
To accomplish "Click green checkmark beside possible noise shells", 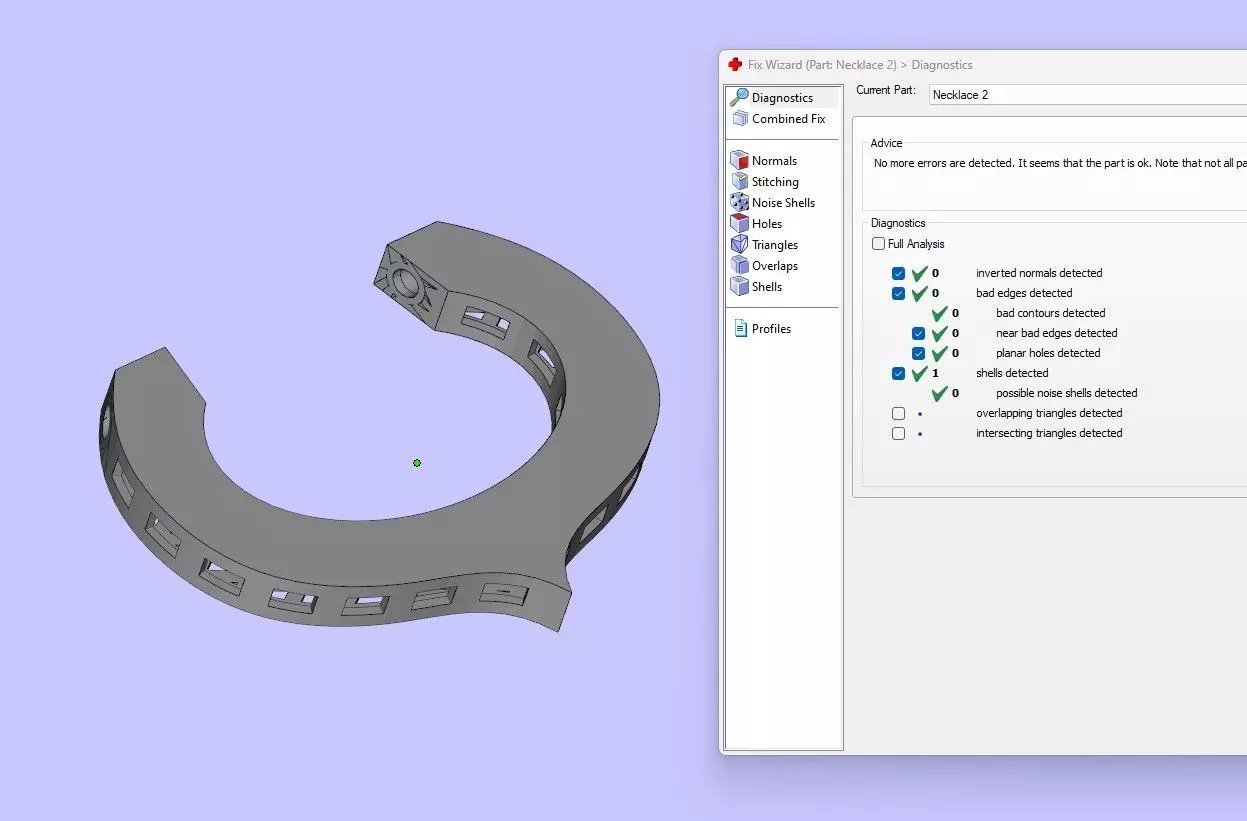I will pyautogui.click(x=940, y=392).
